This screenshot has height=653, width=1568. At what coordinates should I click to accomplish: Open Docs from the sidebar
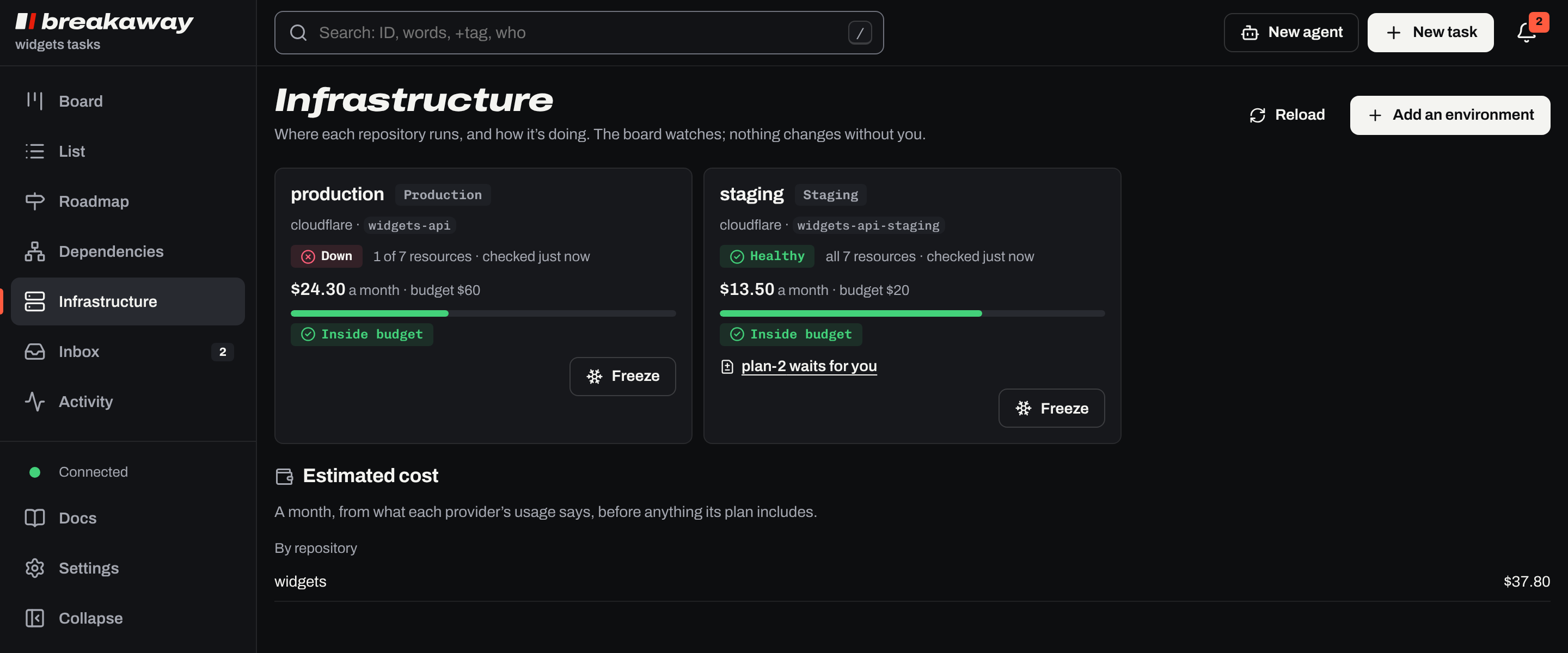coord(128,518)
